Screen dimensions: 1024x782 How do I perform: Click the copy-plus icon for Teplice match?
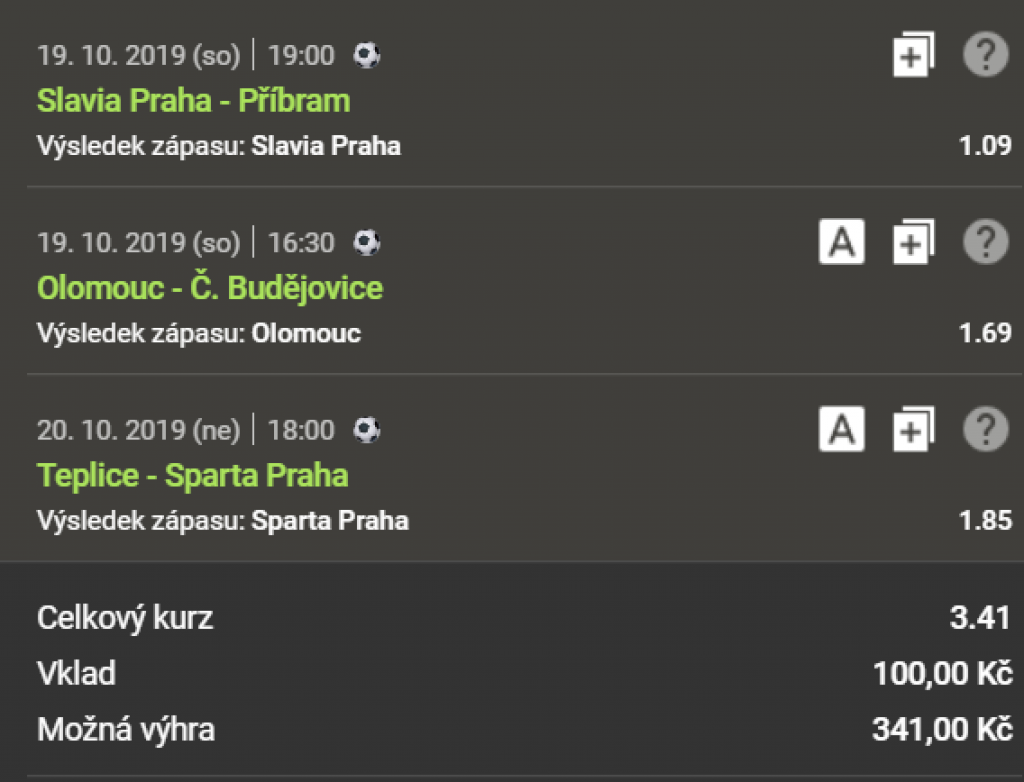coord(913,431)
